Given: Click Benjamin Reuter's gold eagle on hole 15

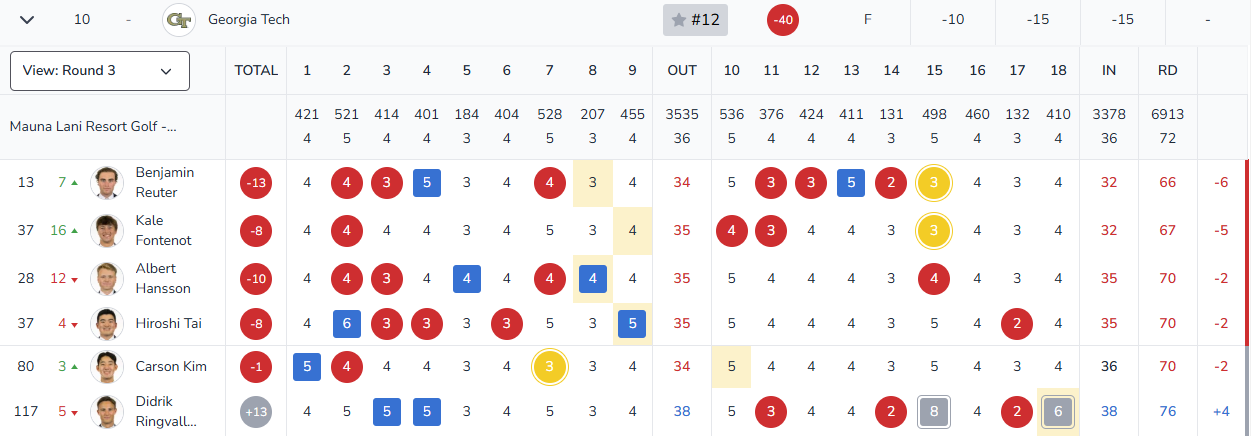Looking at the screenshot, I should 934,183.
